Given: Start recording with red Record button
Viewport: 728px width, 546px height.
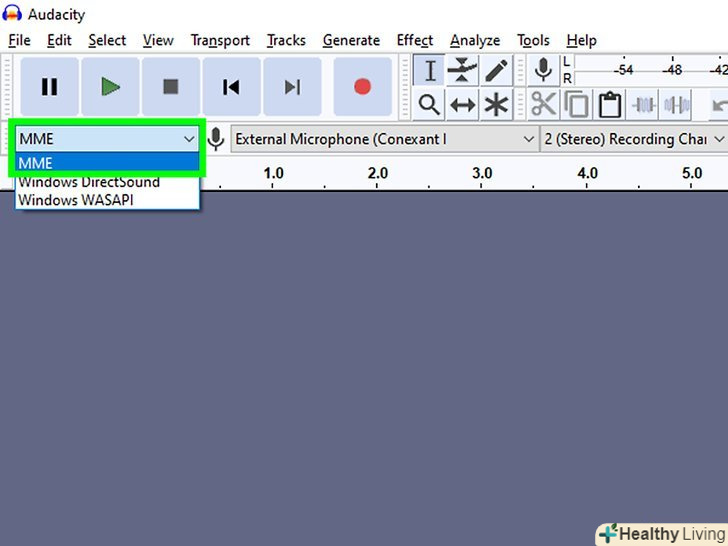Looking at the screenshot, I should tap(362, 87).
